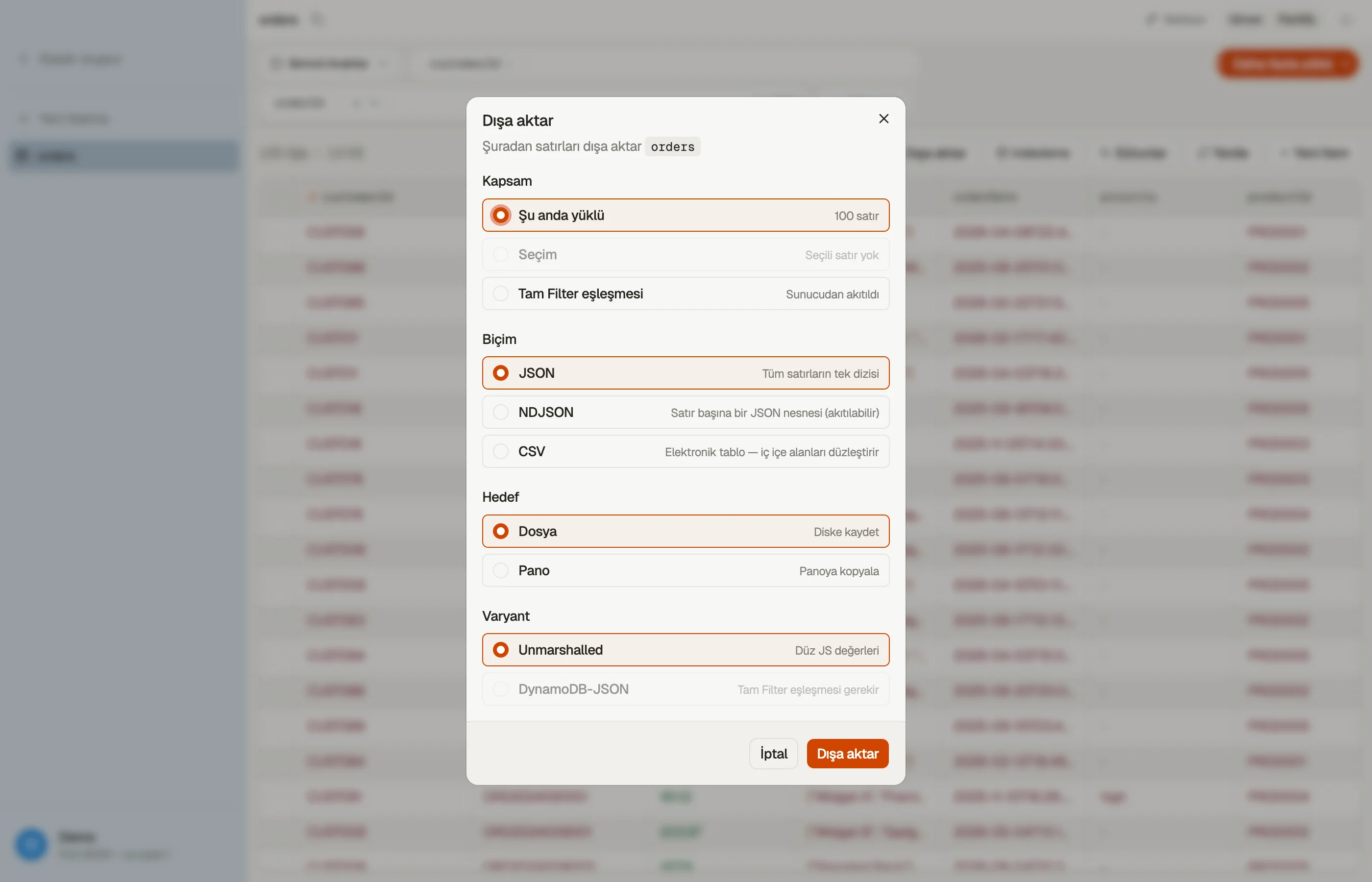
Task: Click the orange Dışa aktar button
Action: click(x=847, y=754)
